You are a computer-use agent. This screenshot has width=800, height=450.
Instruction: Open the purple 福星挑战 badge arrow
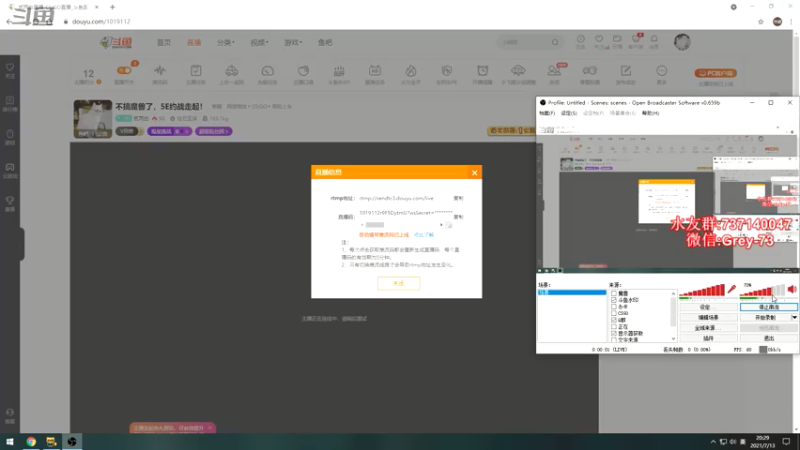tap(187, 132)
